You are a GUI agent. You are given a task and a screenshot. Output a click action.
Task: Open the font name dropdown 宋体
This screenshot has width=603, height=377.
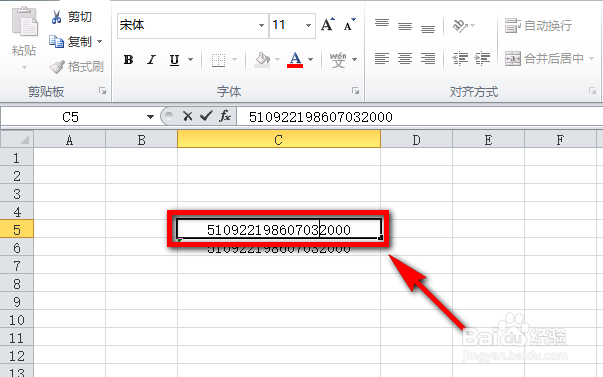pyautogui.click(x=262, y=25)
